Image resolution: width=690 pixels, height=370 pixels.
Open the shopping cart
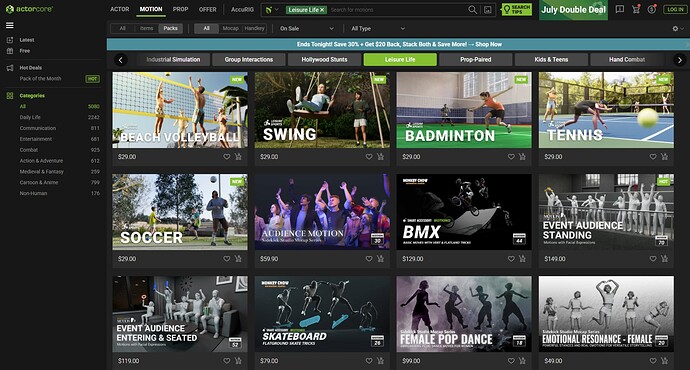[x=636, y=9]
